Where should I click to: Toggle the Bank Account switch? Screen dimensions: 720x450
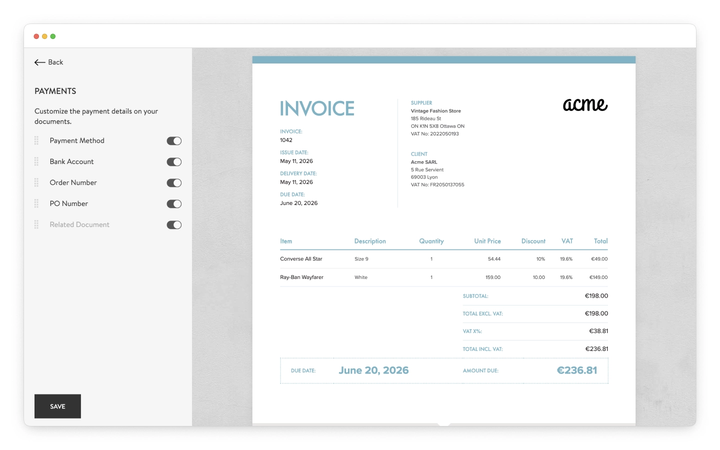click(174, 162)
